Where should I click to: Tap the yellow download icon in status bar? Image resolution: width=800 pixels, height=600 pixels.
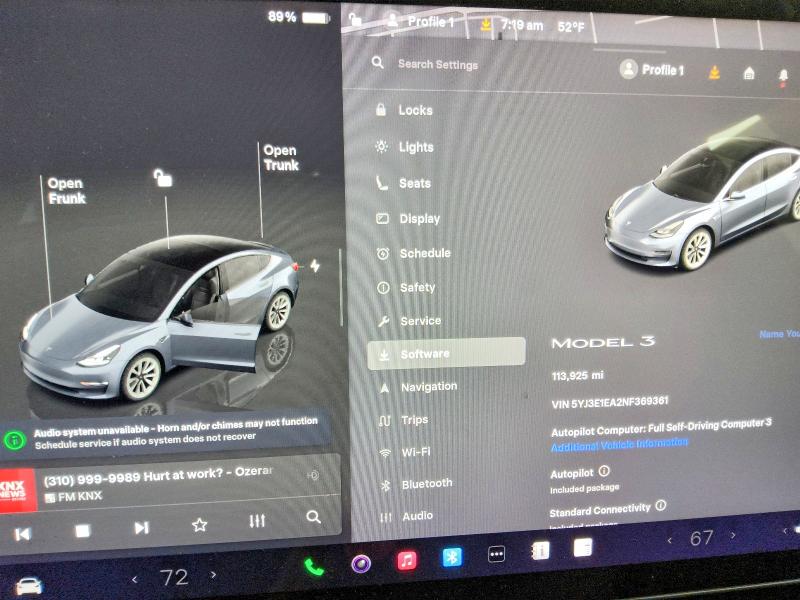pos(486,23)
